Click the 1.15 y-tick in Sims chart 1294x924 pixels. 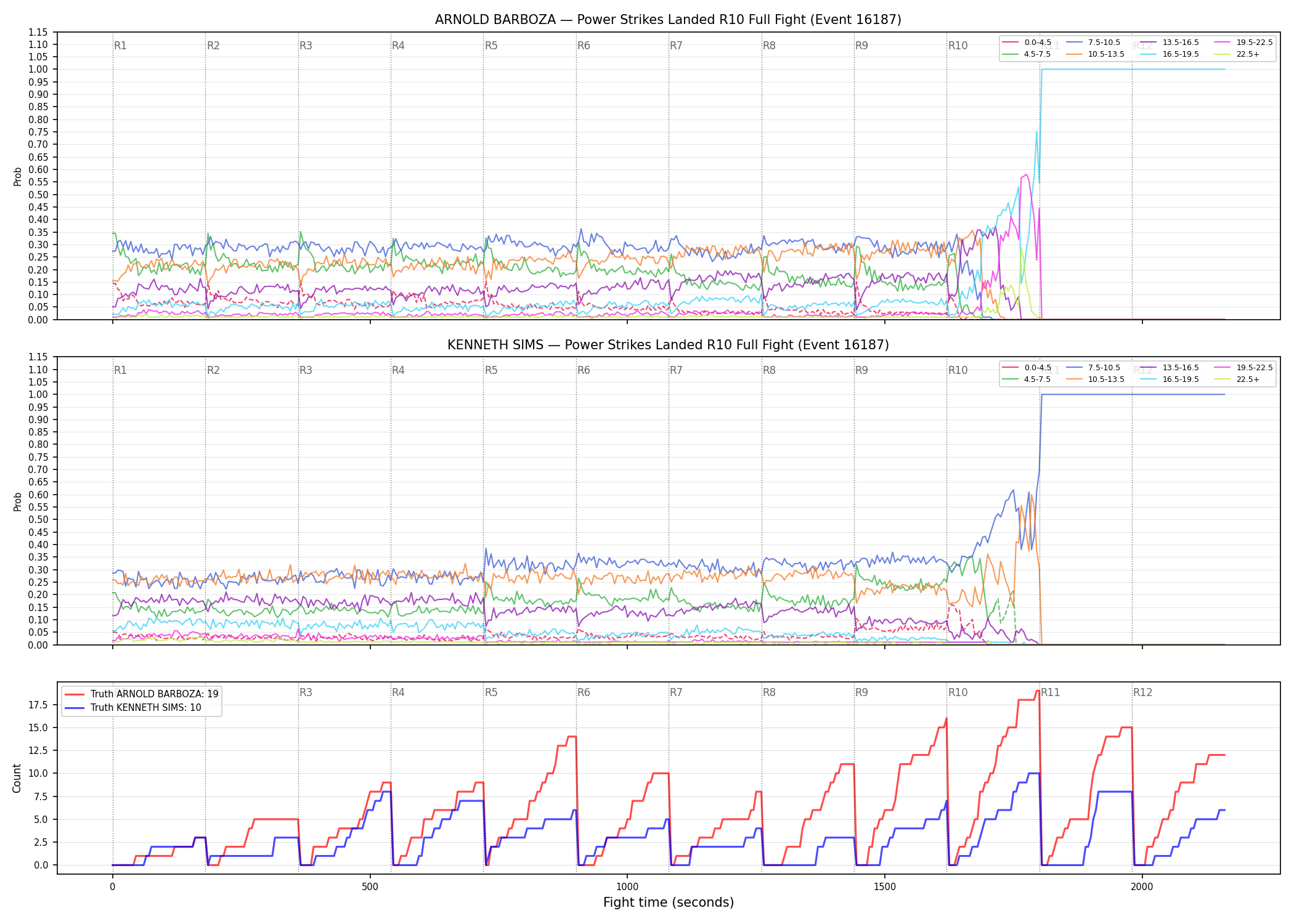point(38,357)
